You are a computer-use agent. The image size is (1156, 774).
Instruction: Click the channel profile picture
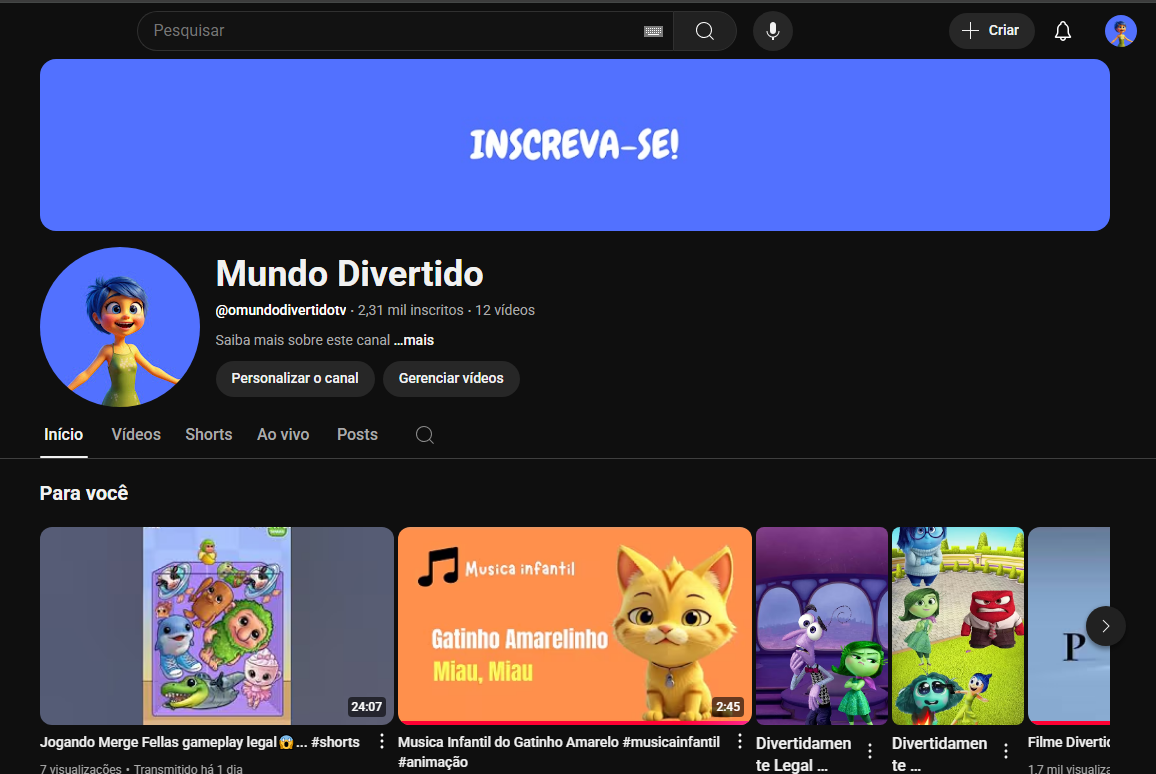click(120, 327)
